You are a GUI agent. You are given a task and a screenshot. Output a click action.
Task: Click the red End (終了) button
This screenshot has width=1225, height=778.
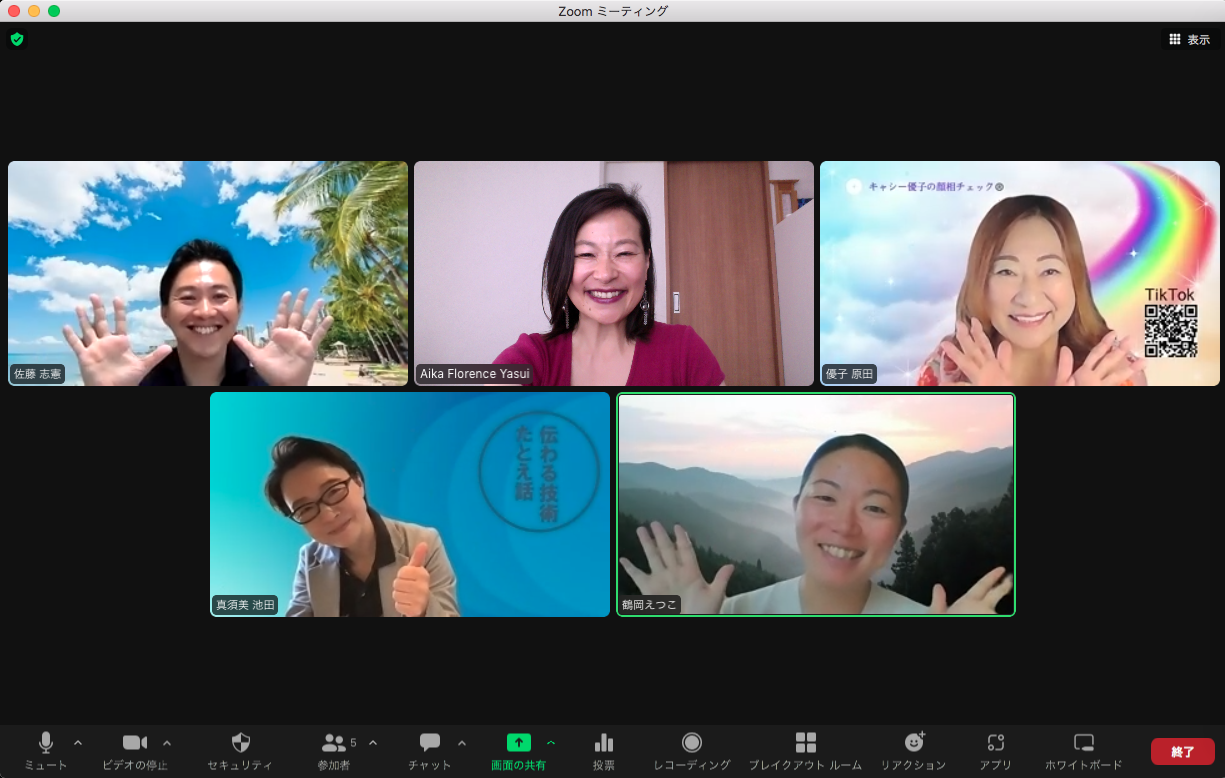1182,751
